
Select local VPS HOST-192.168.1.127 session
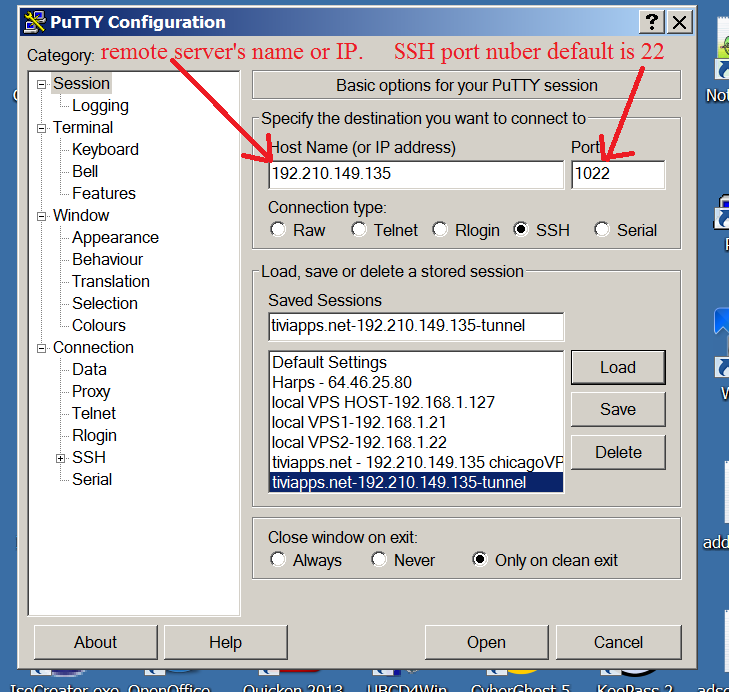click(x=416, y=402)
